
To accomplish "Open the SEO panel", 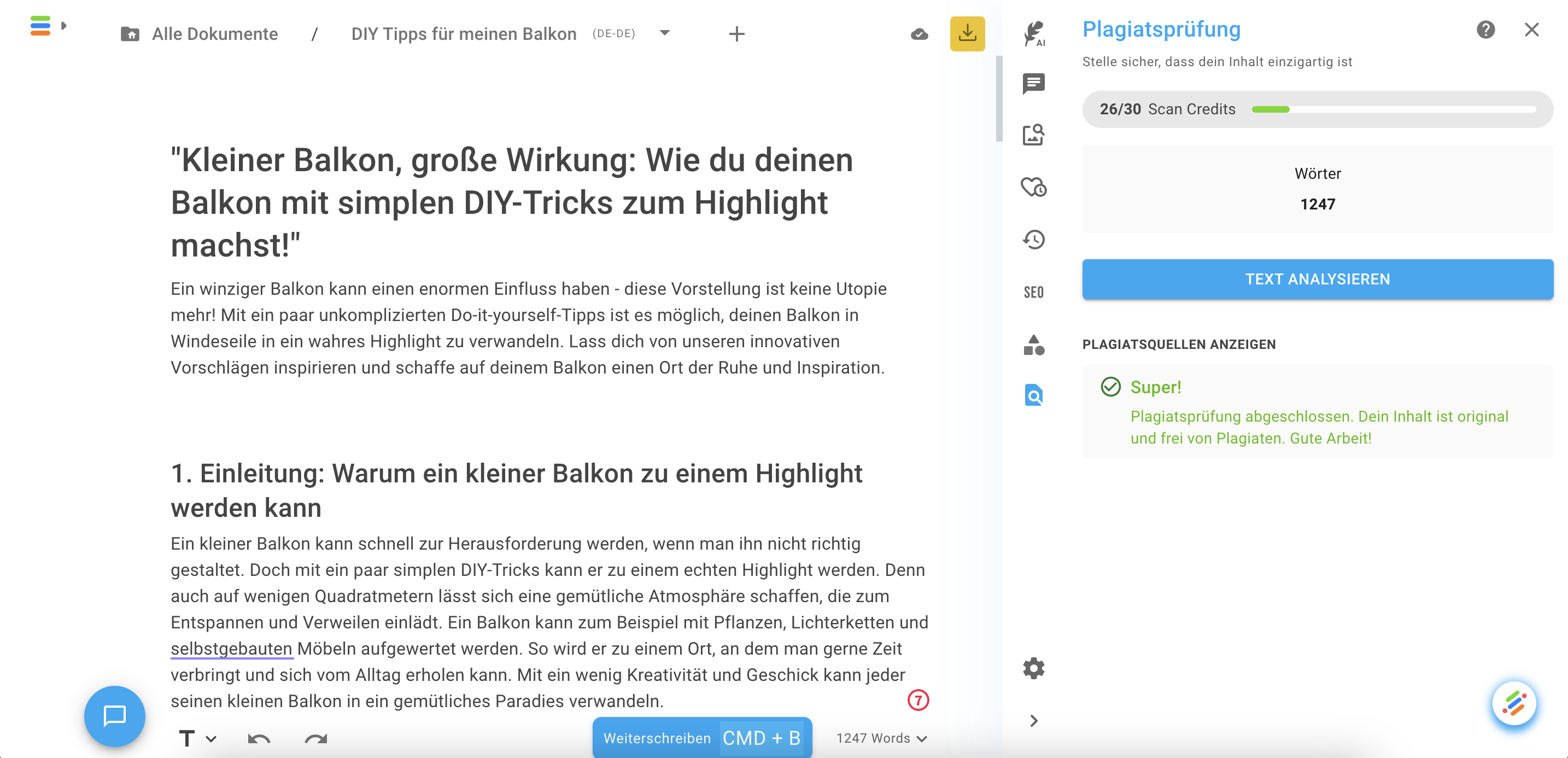I will pos(1033,292).
